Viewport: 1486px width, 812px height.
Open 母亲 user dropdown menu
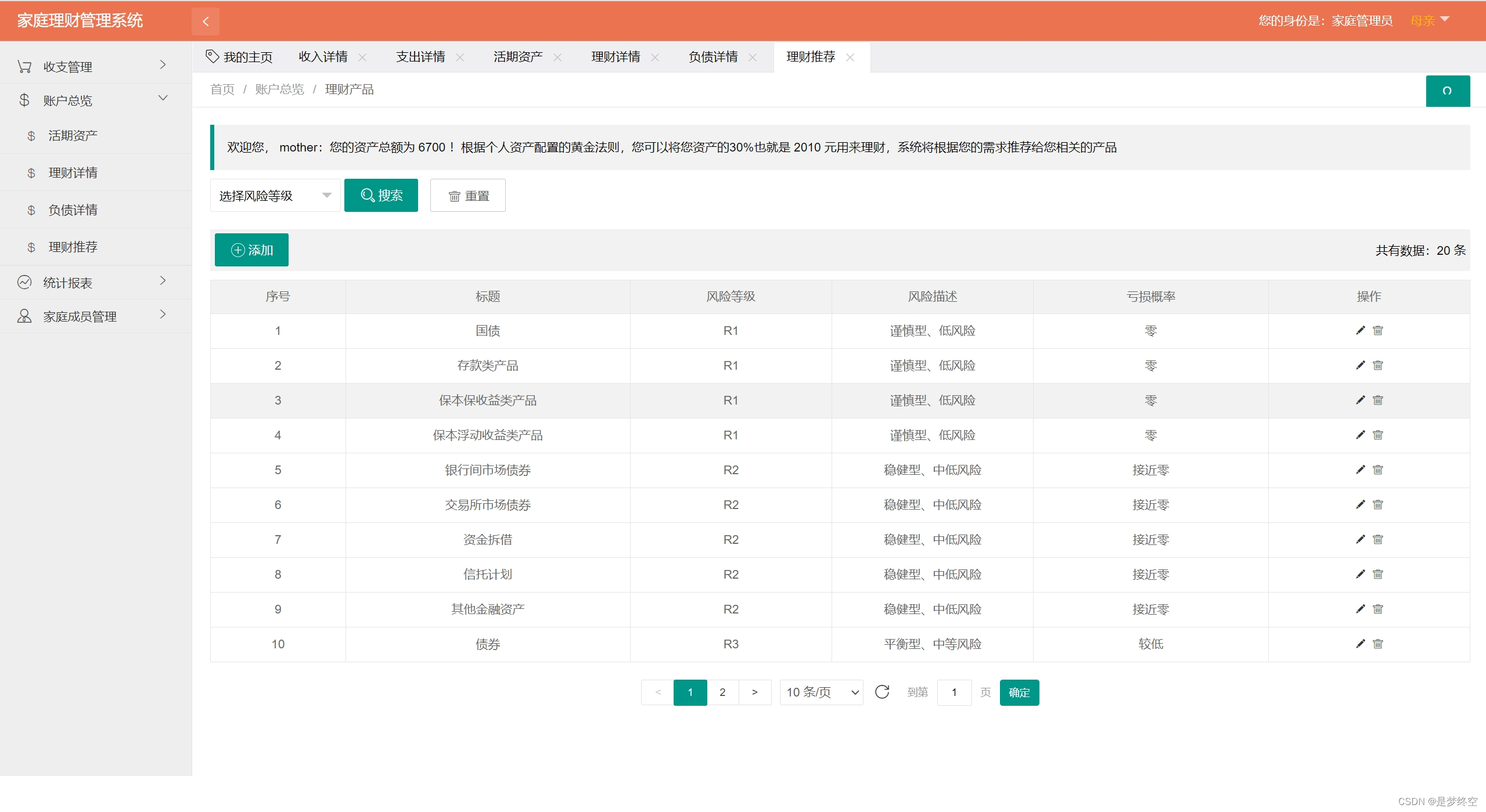click(1430, 21)
